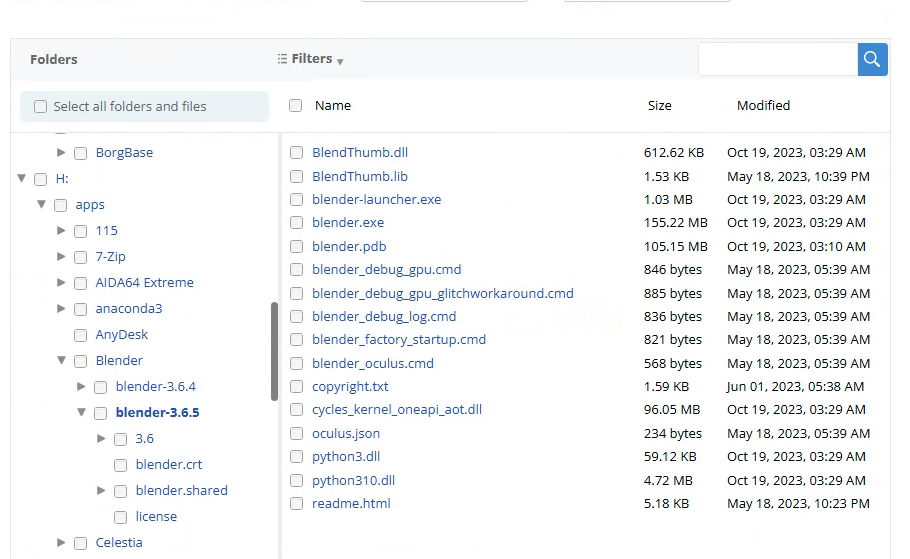Expand the 7-Zip folder node
Viewport: 910px width, 559px height.
(x=61, y=257)
